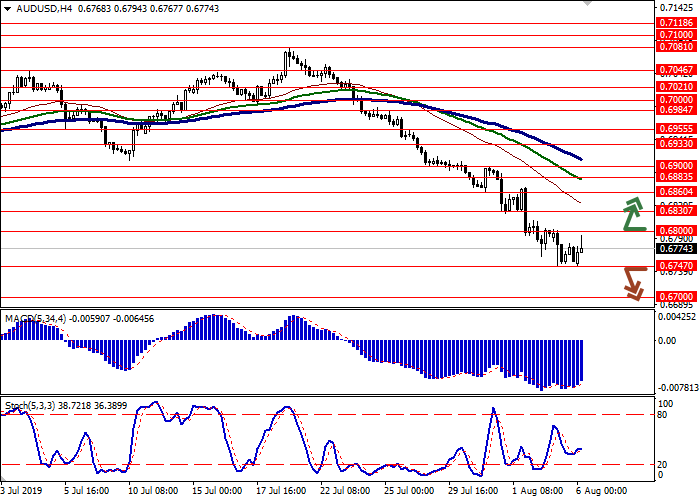Click the 0.7118 top price label
Image resolution: width=700 pixels, height=500 pixels.
pyautogui.click(x=675, y=22)
